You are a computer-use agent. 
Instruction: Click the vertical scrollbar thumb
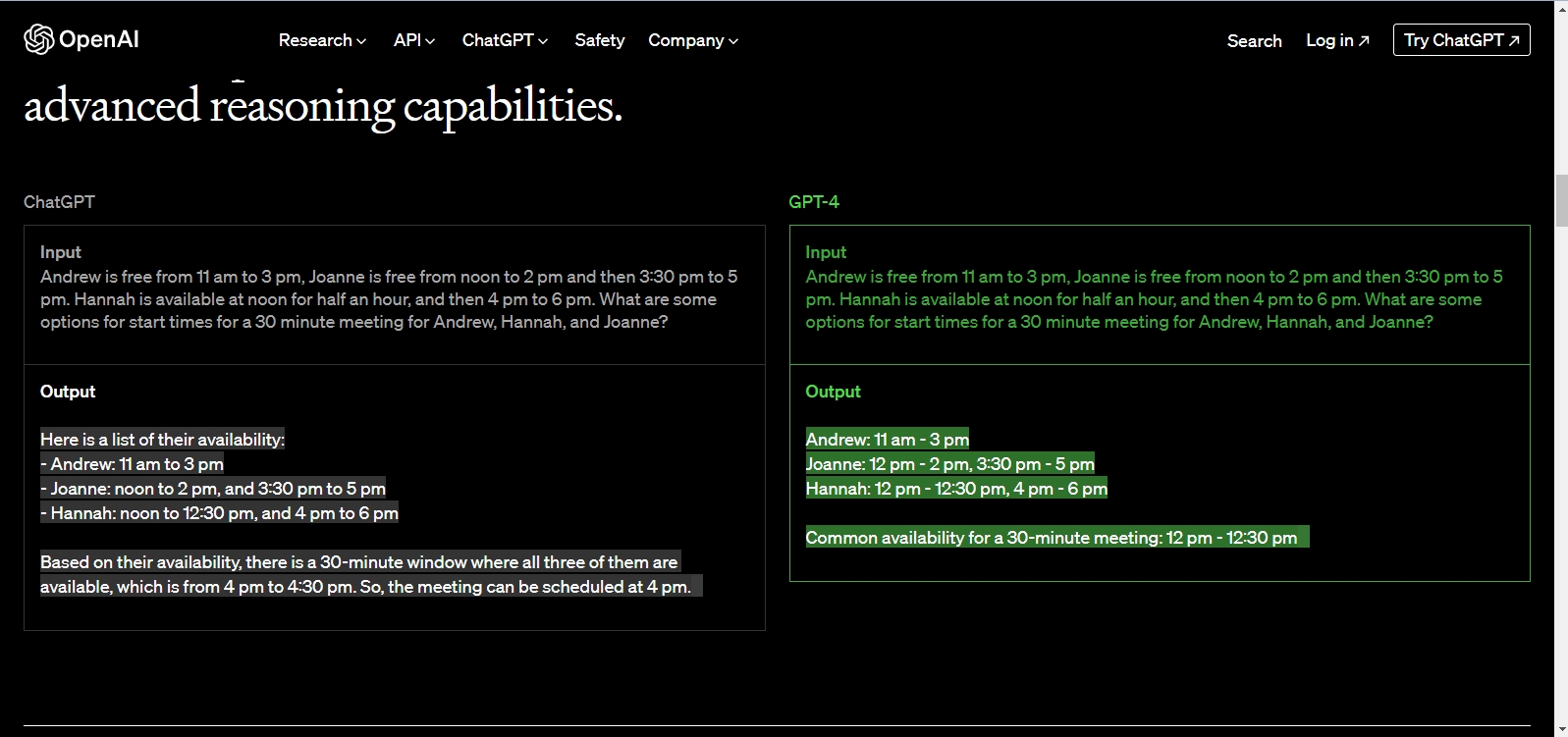(1560, 201)
